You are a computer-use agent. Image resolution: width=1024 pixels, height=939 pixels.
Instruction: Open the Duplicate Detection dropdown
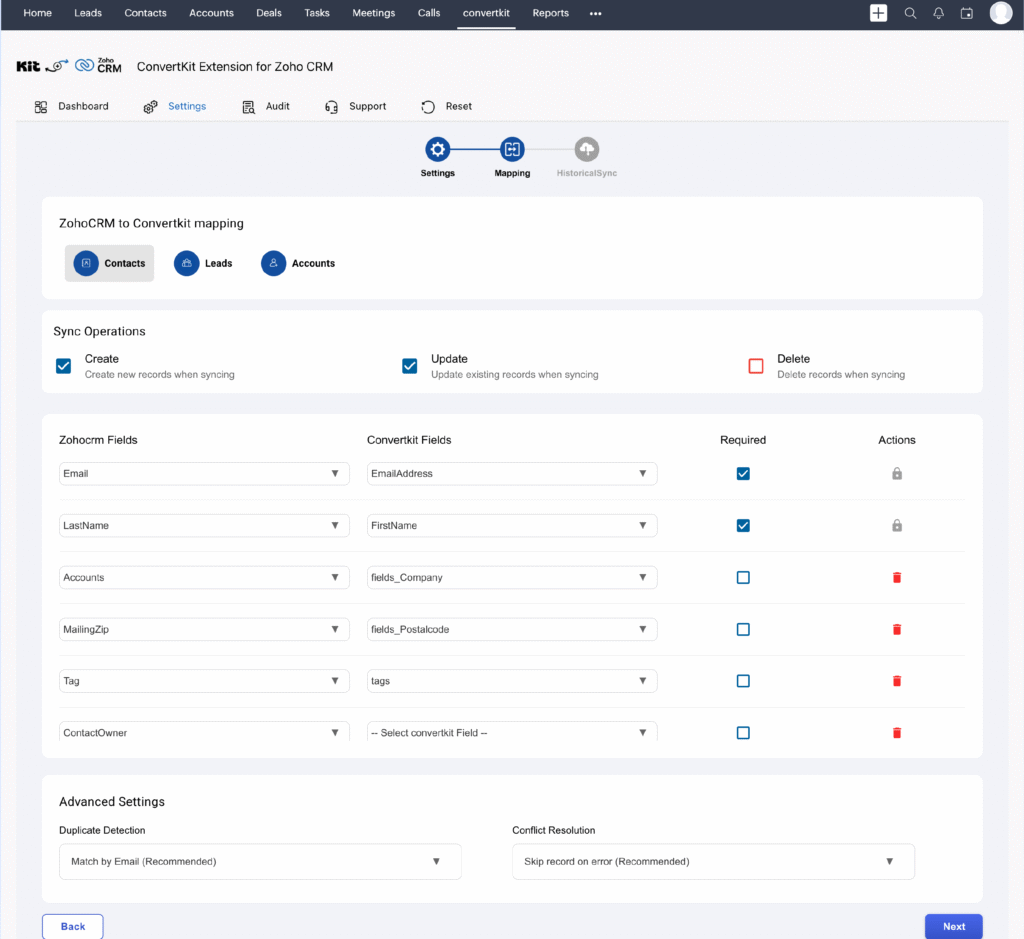tap(260, 861)
